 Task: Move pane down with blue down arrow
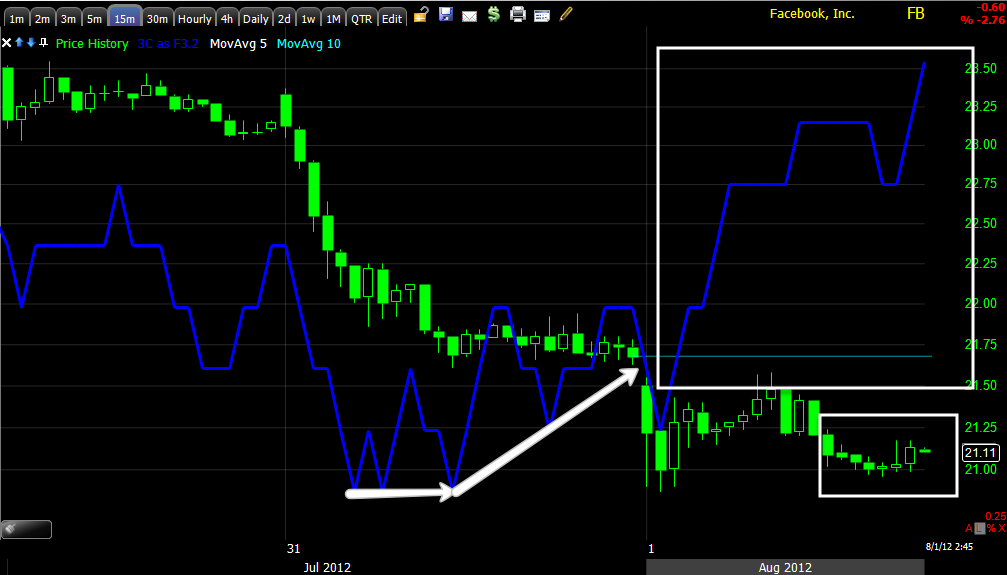30,42
